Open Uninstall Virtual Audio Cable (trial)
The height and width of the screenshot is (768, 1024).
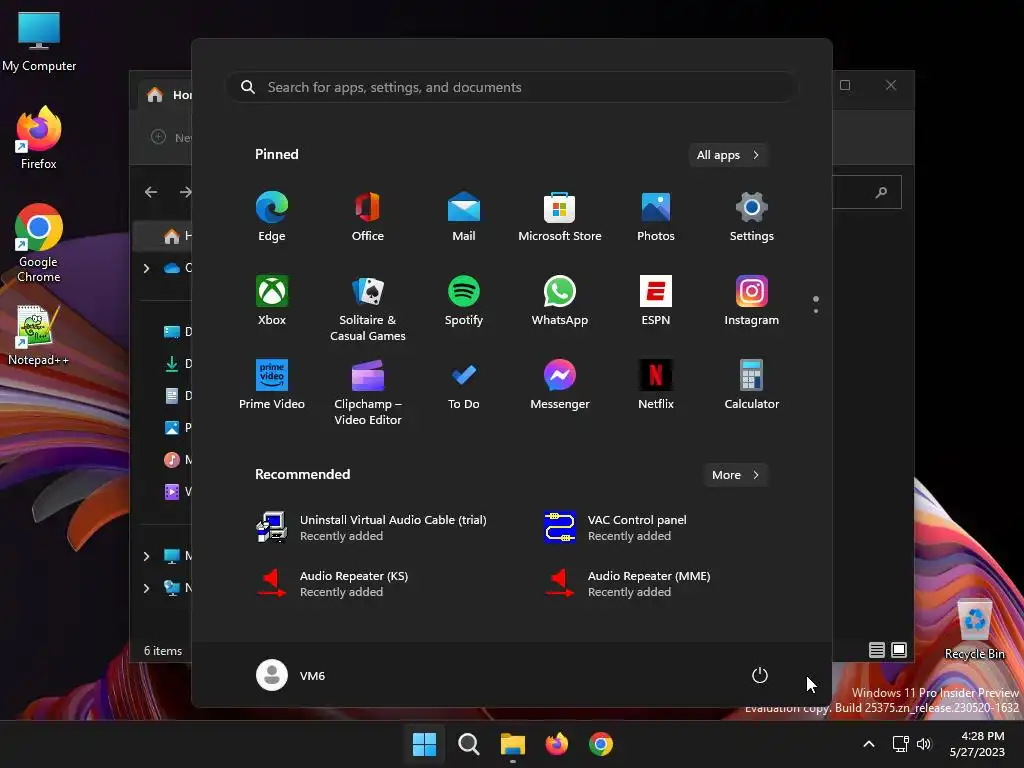pyautogui.click(x=372, y=527)
